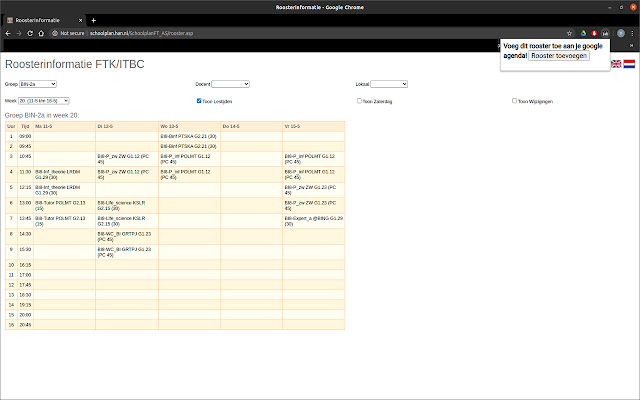The height and width of the screenshot is (400, 640).
Task: Select Tuesday 13:00 Bi8-Life_science KSLR cell
Action: (127, 206)
